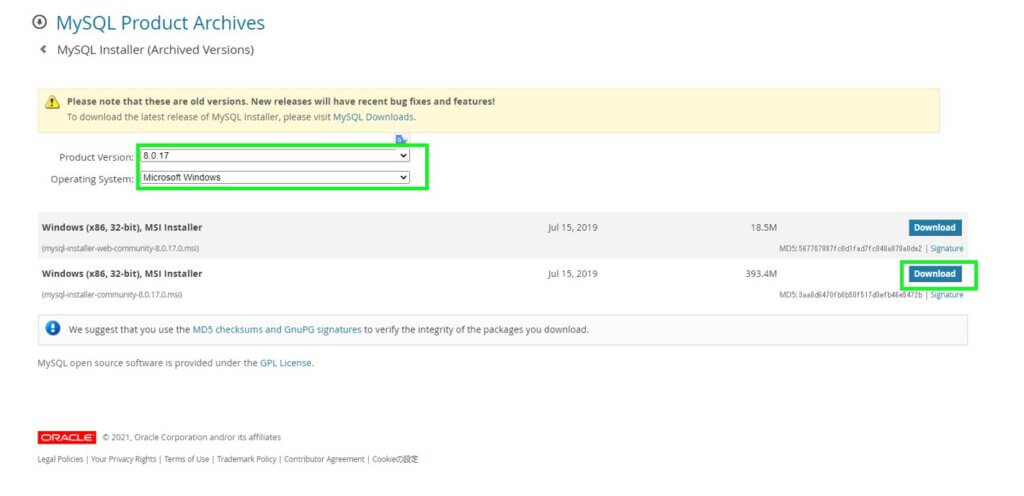
Task: Click the back chevron before MySQL Installer
Action: click(x=43, y=49)
